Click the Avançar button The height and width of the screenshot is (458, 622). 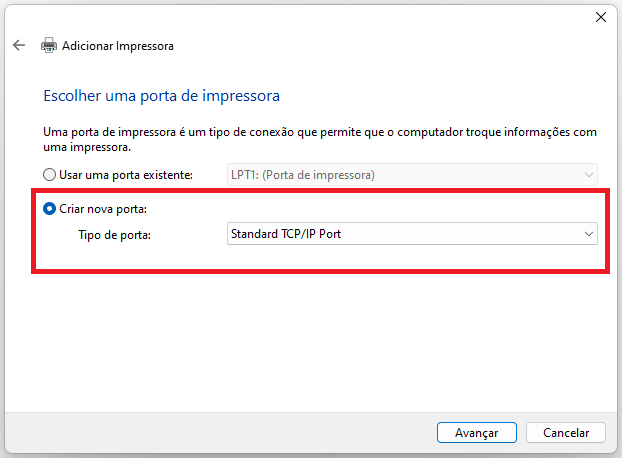coord(476,433)
